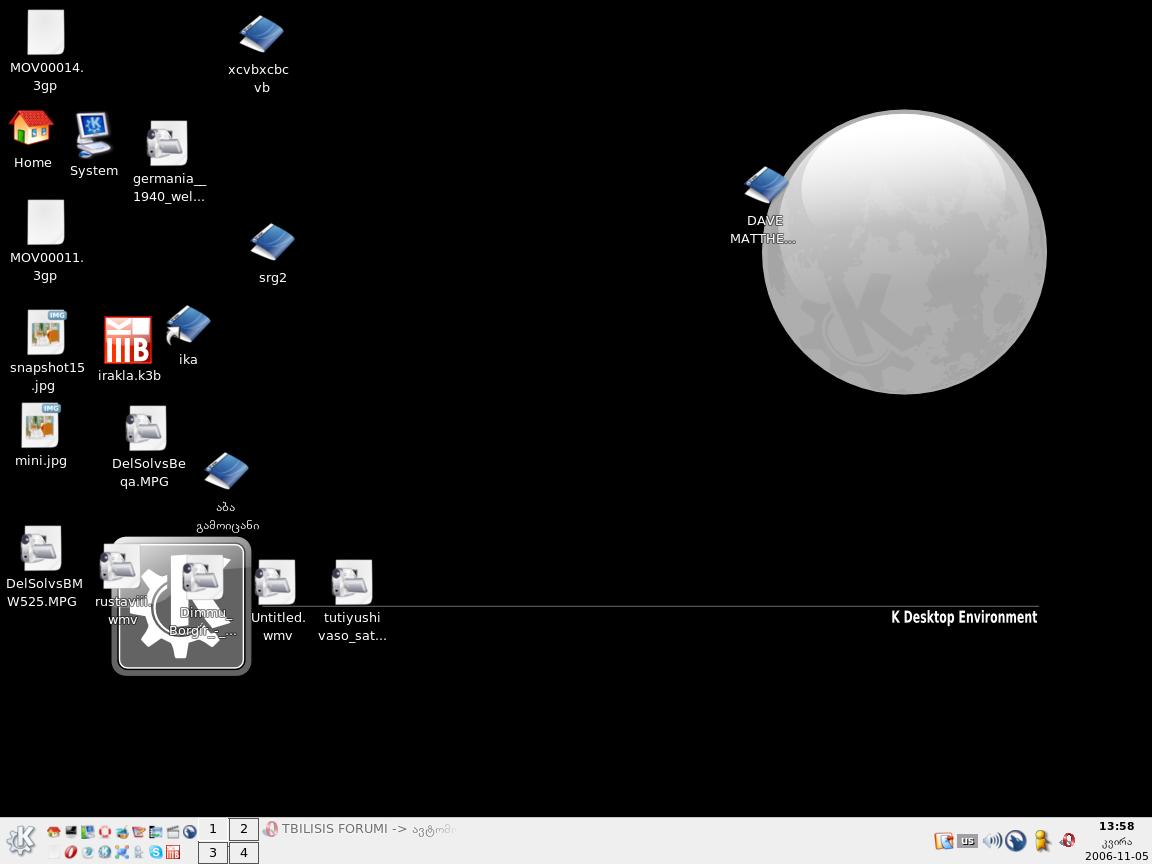
Task: Launch Skype from the panel
Action: (155, 853)
